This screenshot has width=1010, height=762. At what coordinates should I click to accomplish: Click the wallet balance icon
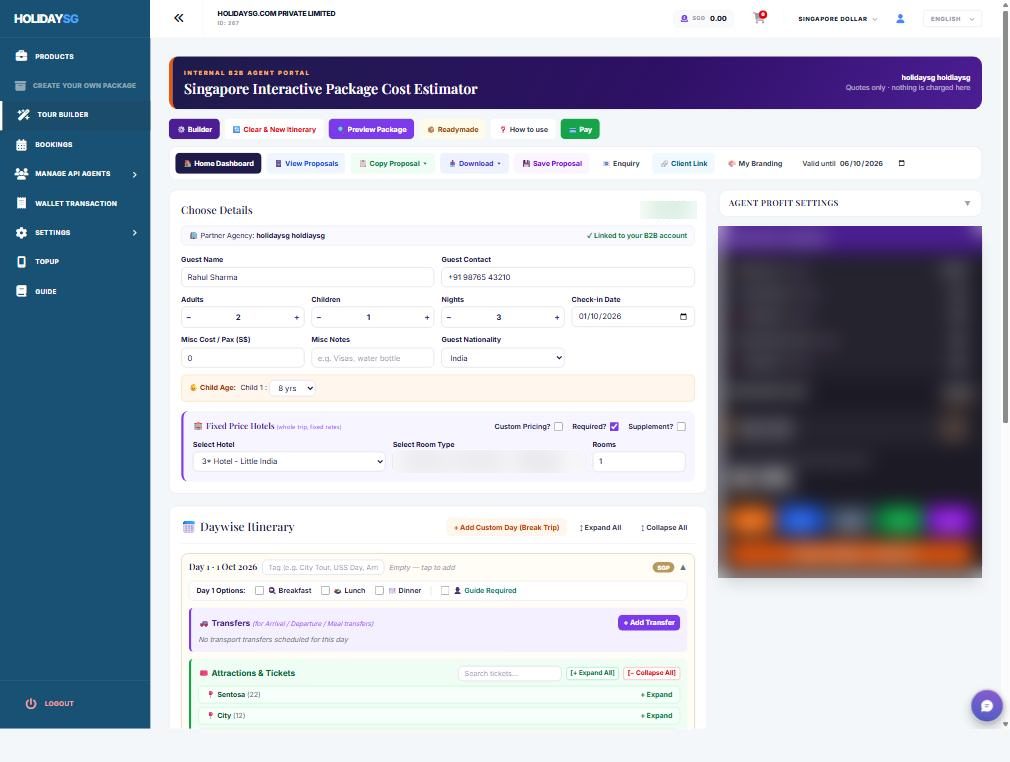coord(684,19)
